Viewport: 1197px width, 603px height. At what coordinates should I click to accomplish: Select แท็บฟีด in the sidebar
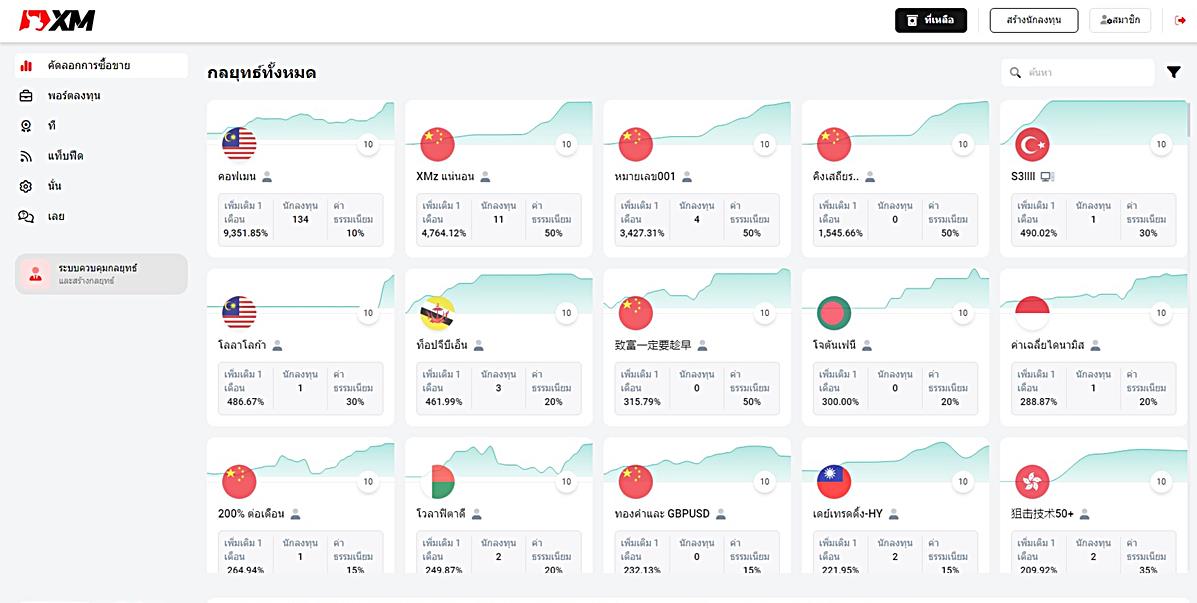click(65, 156)
